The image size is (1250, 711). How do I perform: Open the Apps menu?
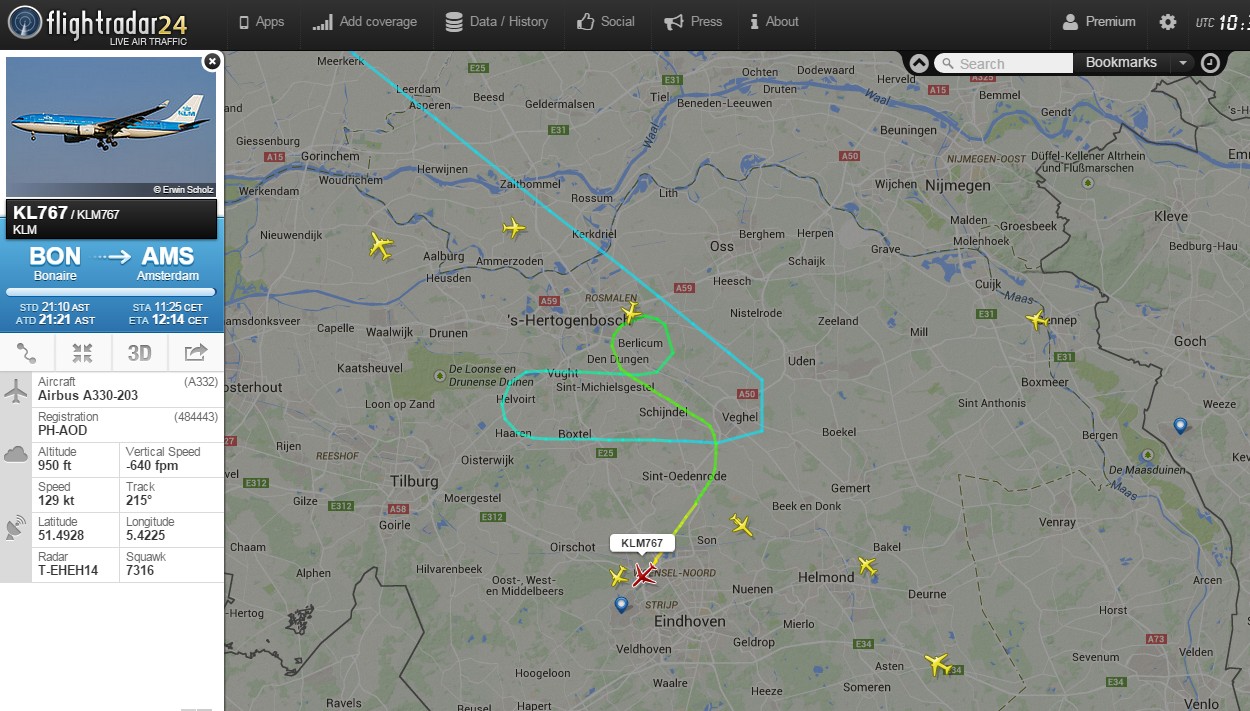[262, 22]
